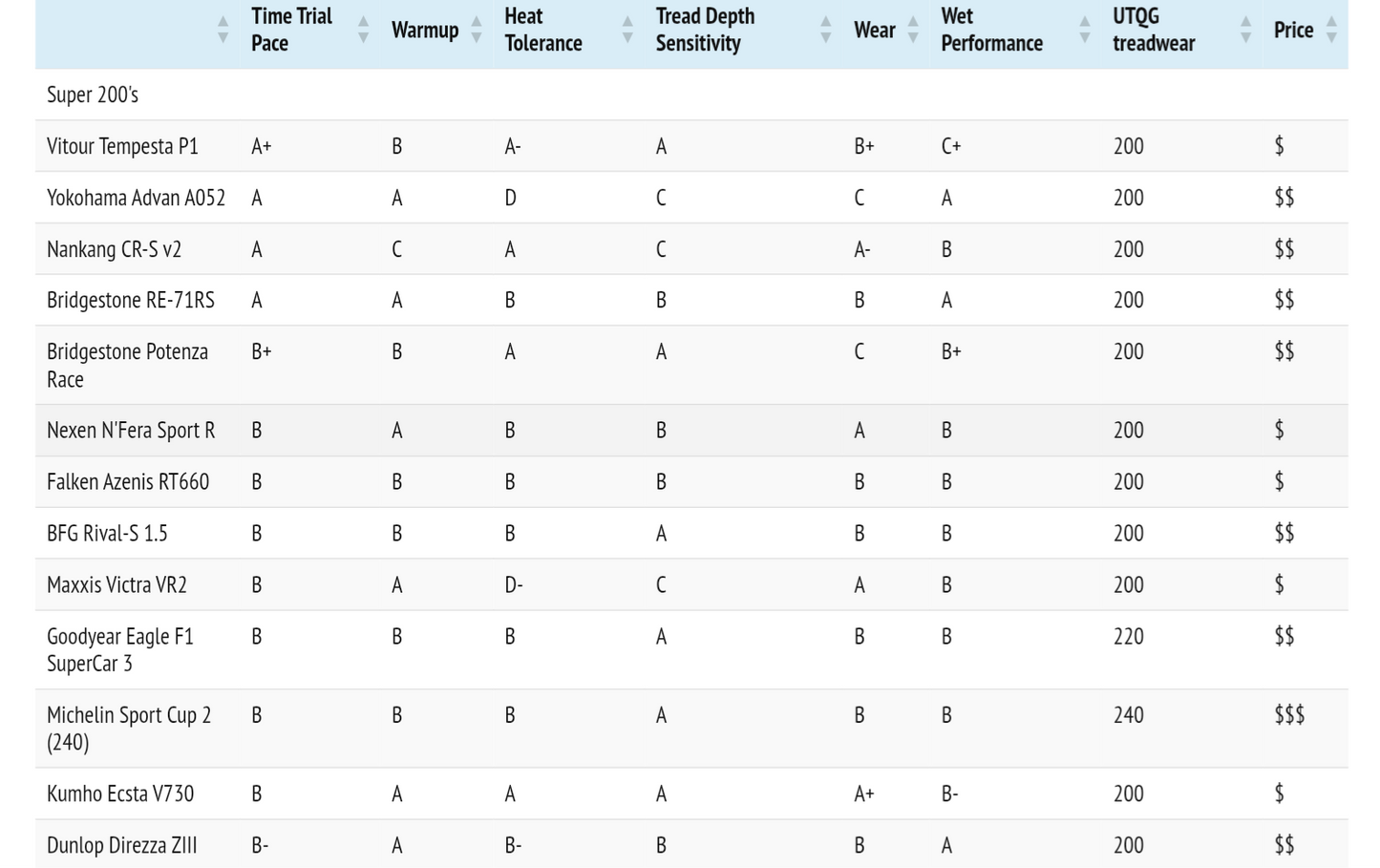
Task: Click the Heat Tolerance sort arrows
Action: coord(627,30)
